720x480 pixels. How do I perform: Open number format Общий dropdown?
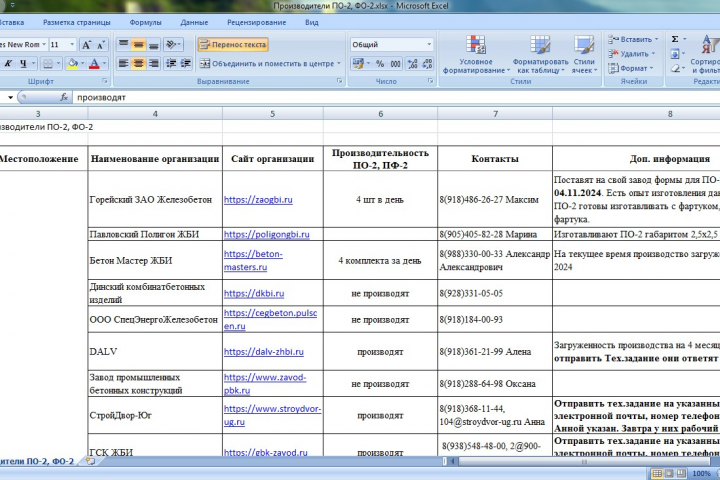[429, 45]
